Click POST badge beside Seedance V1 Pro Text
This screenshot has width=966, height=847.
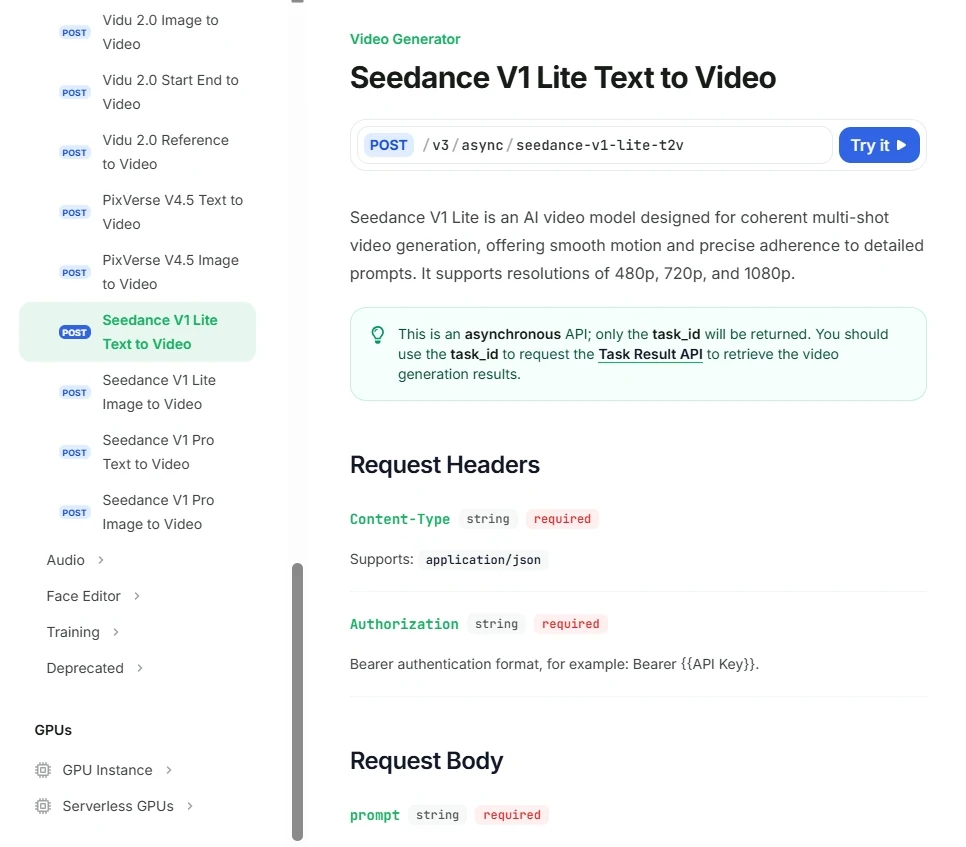point(75,453)
